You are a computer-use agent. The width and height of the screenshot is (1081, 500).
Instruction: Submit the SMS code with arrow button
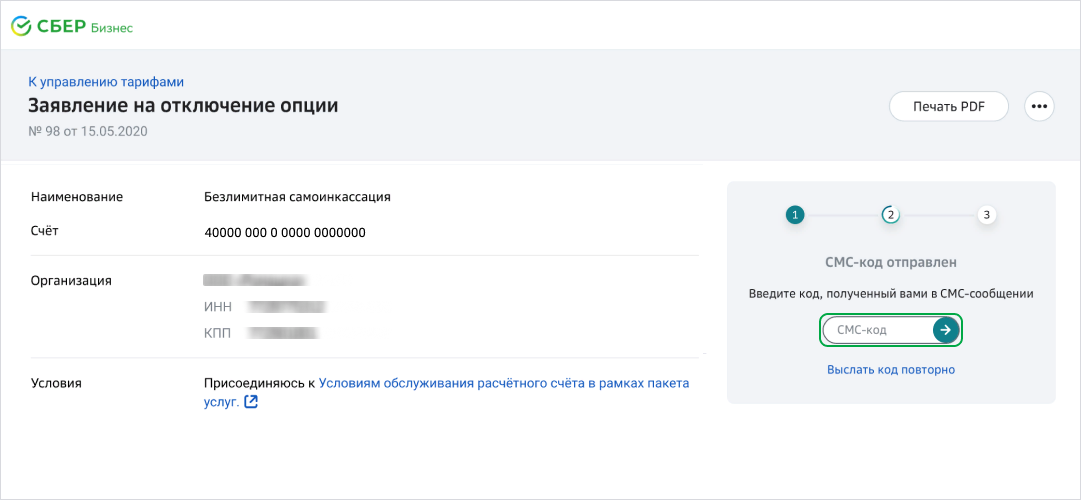(945, 330)
